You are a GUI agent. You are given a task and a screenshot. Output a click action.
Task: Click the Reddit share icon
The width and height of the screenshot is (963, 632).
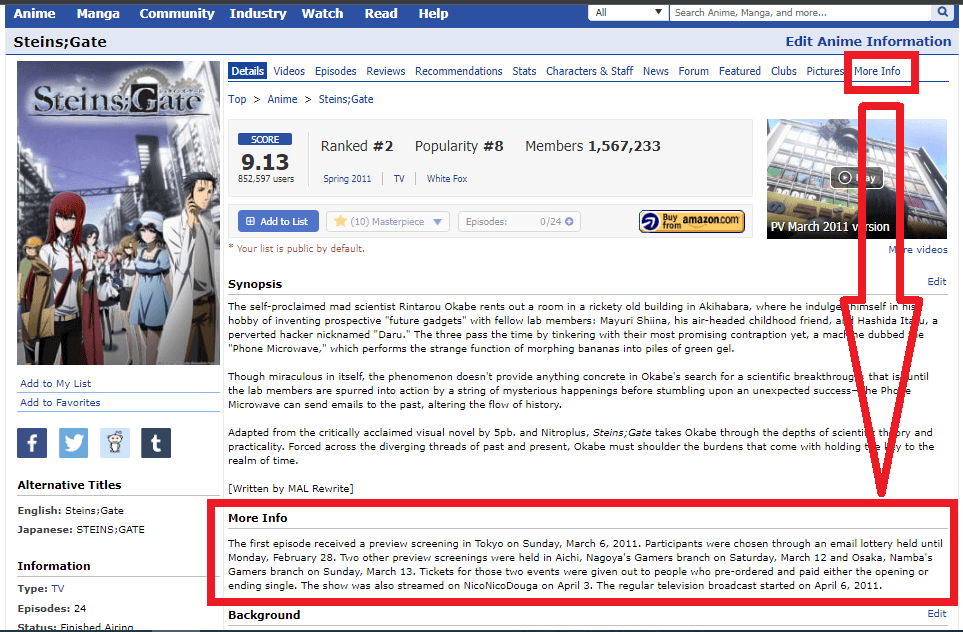(114, 442)
